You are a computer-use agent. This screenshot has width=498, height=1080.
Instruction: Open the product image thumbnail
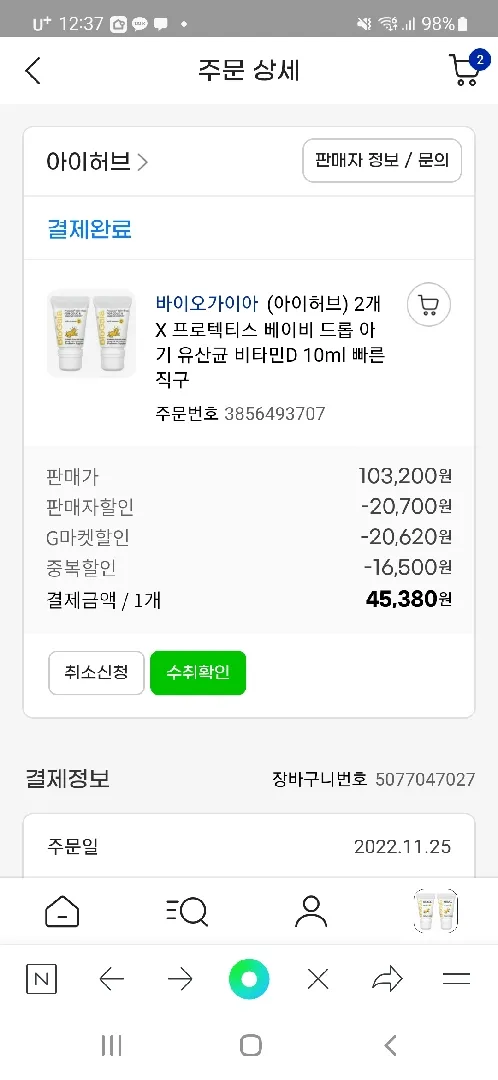click(x=91, y=334)
